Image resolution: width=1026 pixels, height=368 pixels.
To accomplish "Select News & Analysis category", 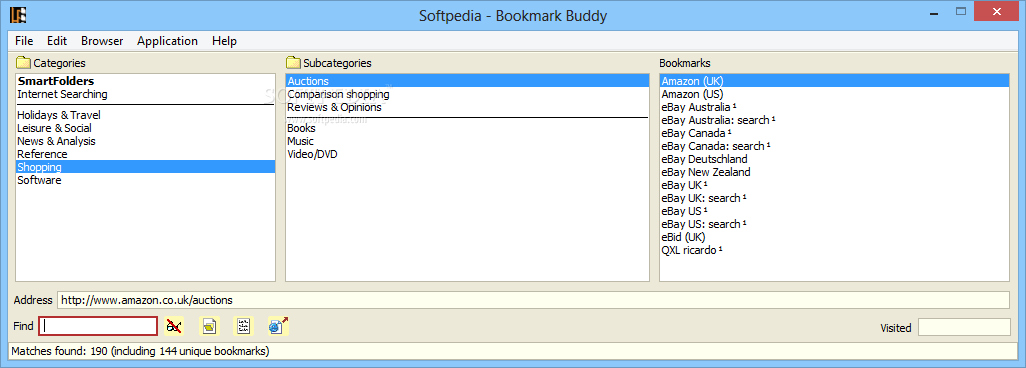I will point(145,141).
